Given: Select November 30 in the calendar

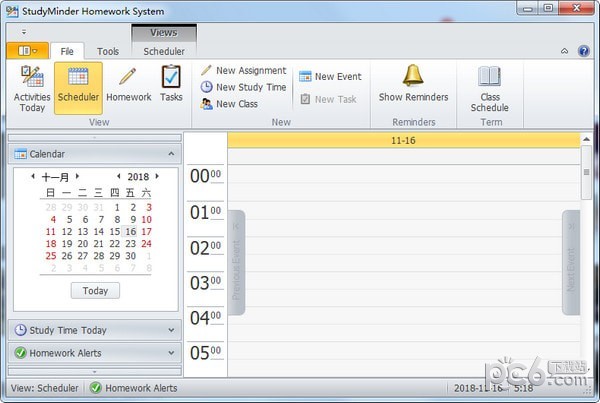Looking at the screenshot, I should 130,256.
